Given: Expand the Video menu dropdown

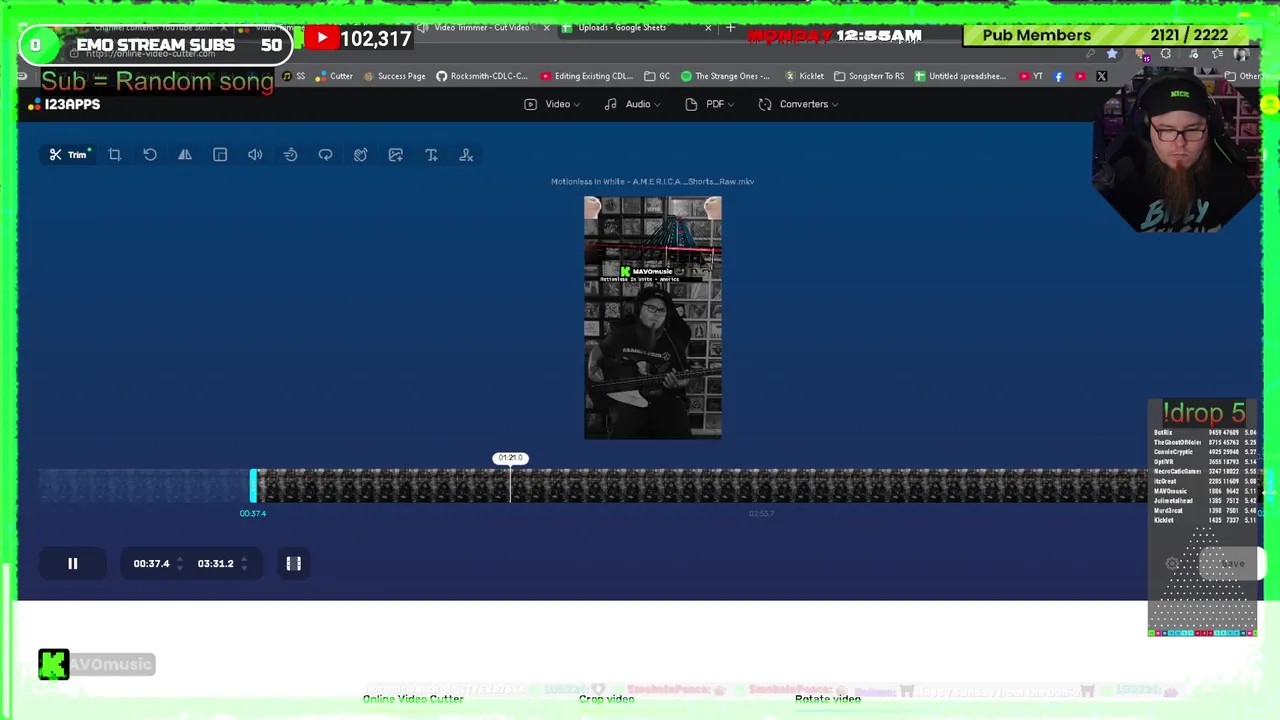Looking at the screenshot, I should 551,104.
